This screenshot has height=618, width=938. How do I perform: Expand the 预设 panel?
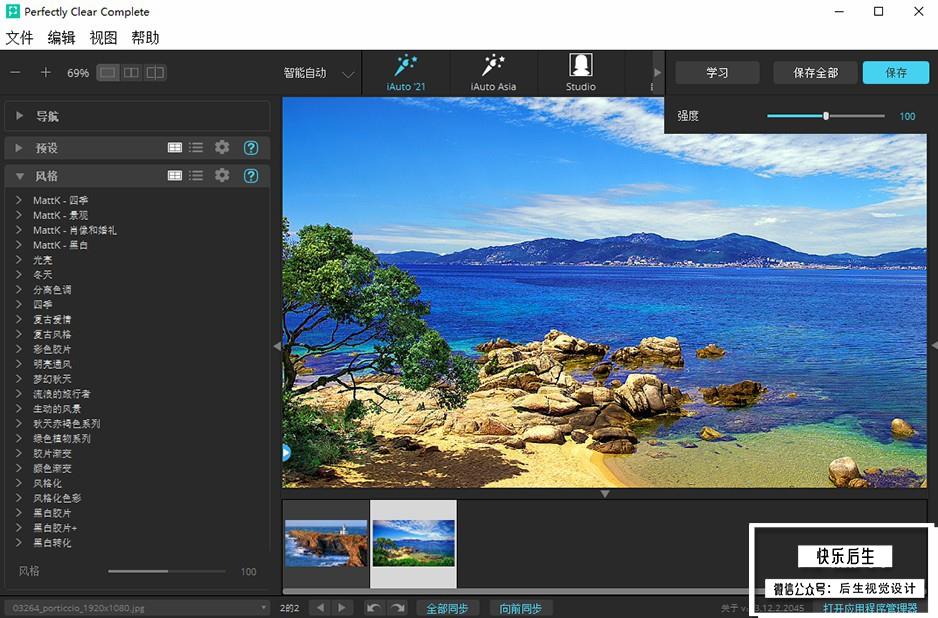tap(19, 148)
